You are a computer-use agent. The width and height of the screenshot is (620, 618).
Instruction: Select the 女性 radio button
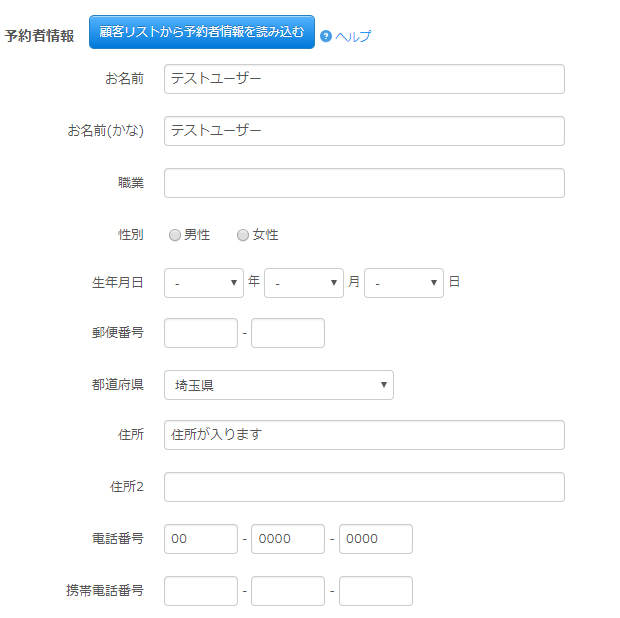[x=243, y=235]
